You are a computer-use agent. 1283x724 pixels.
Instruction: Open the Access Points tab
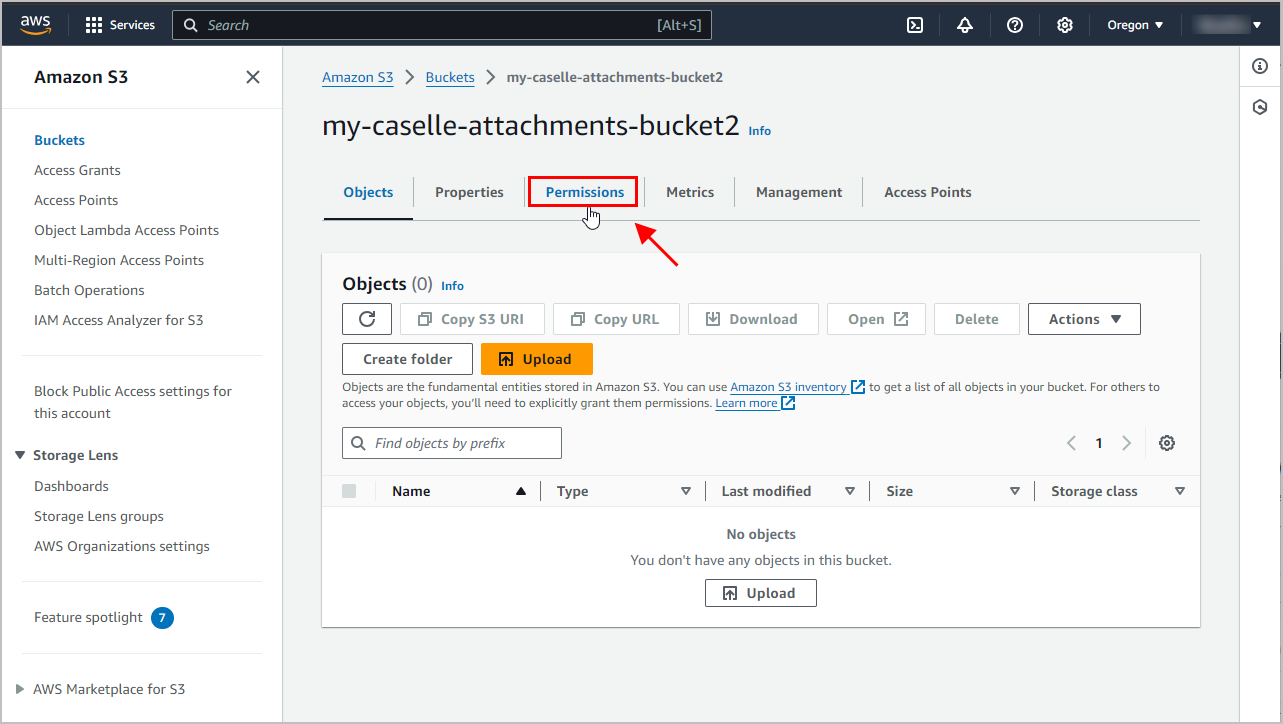[928, 192]
